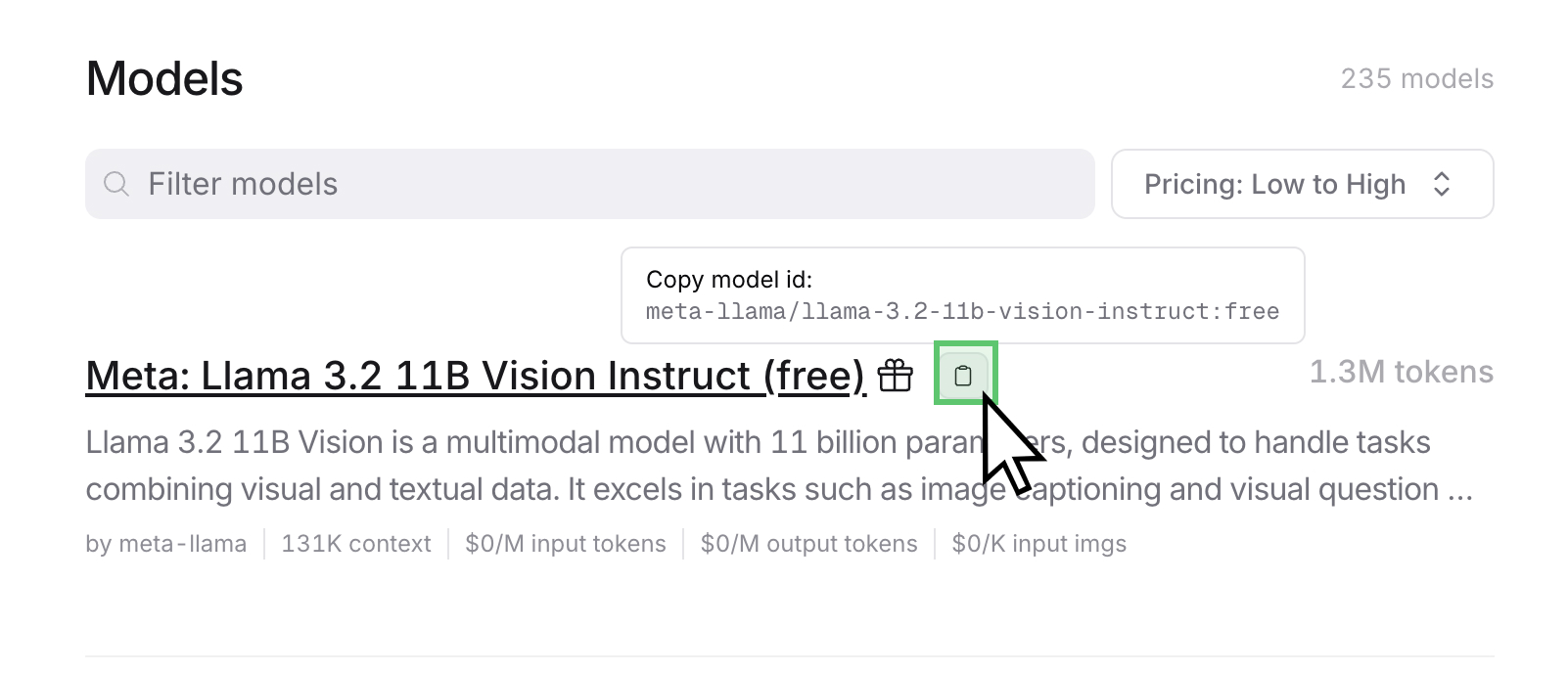This screenshot has width=1568, height=673.
Task: Click the Copy model id tooltip label
Action: pos(729,280)
